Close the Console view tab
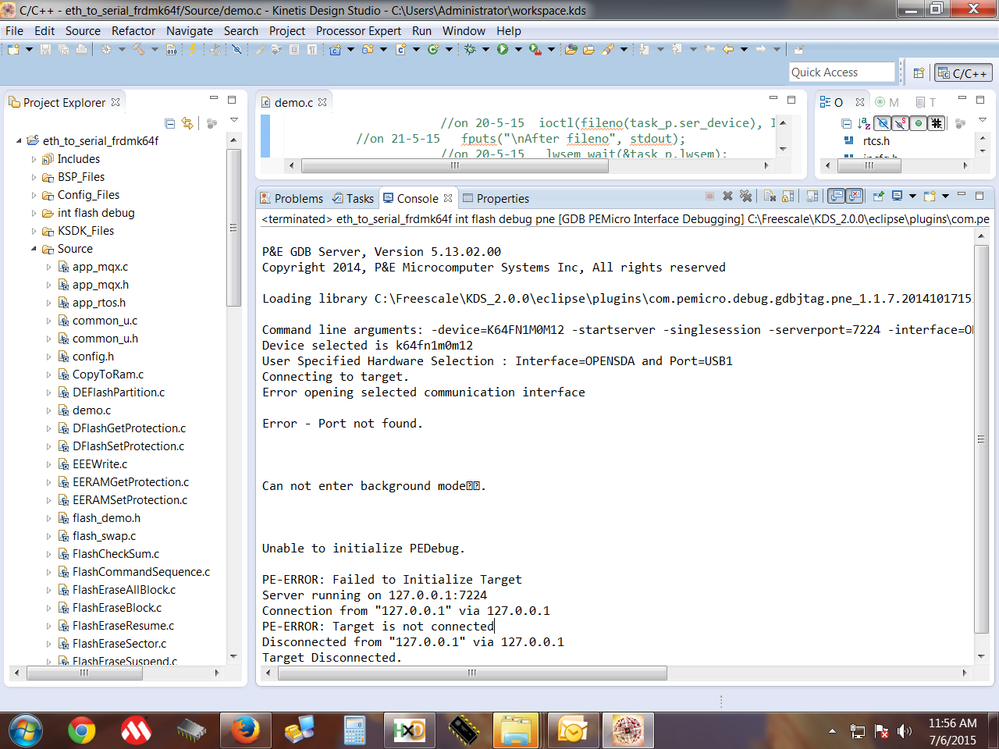Image resolution: width=999 pixels, height=749 pixels. pyautogui.click(x=448, y=198)
